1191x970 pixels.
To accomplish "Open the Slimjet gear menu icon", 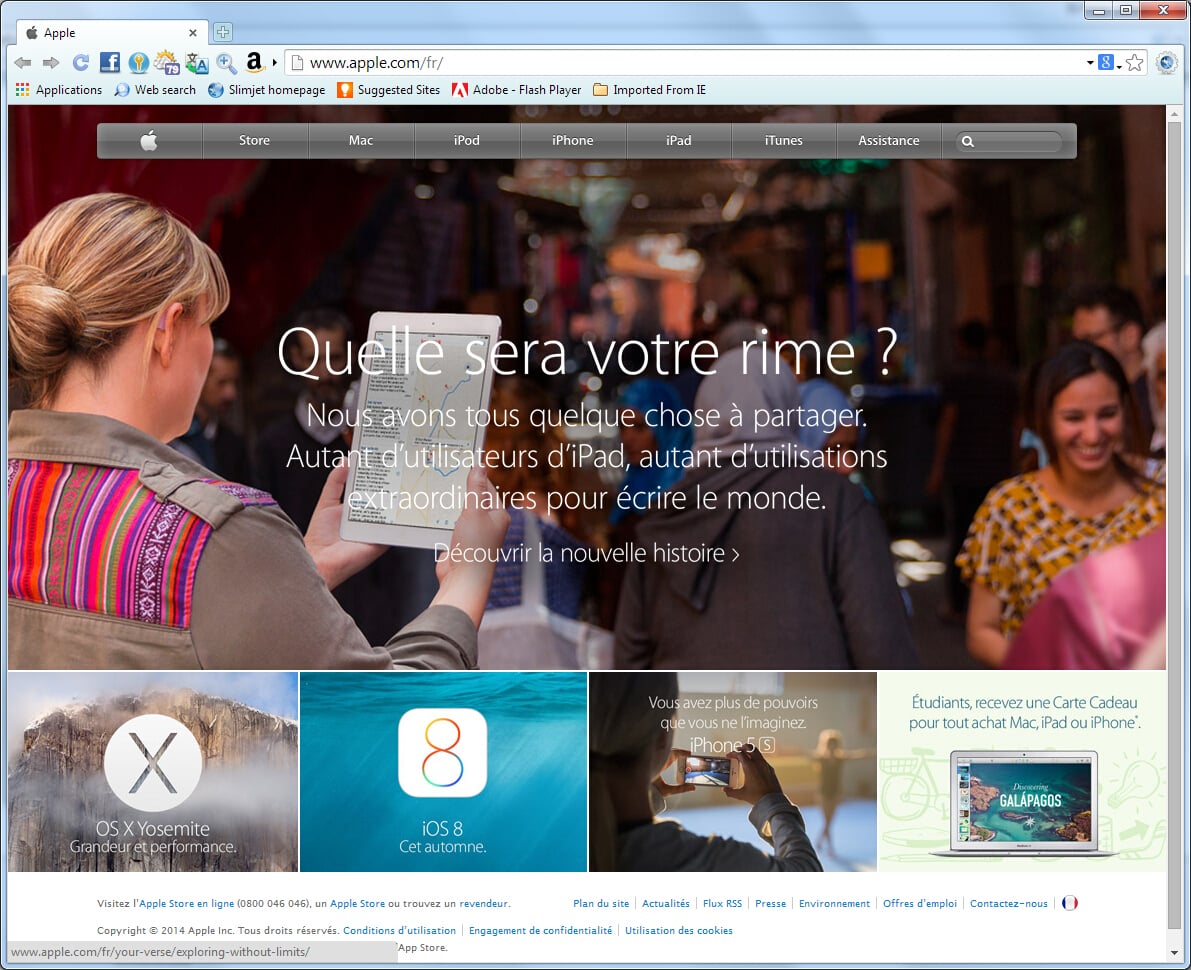I will pyautogui.click(x=1167, y=62).
